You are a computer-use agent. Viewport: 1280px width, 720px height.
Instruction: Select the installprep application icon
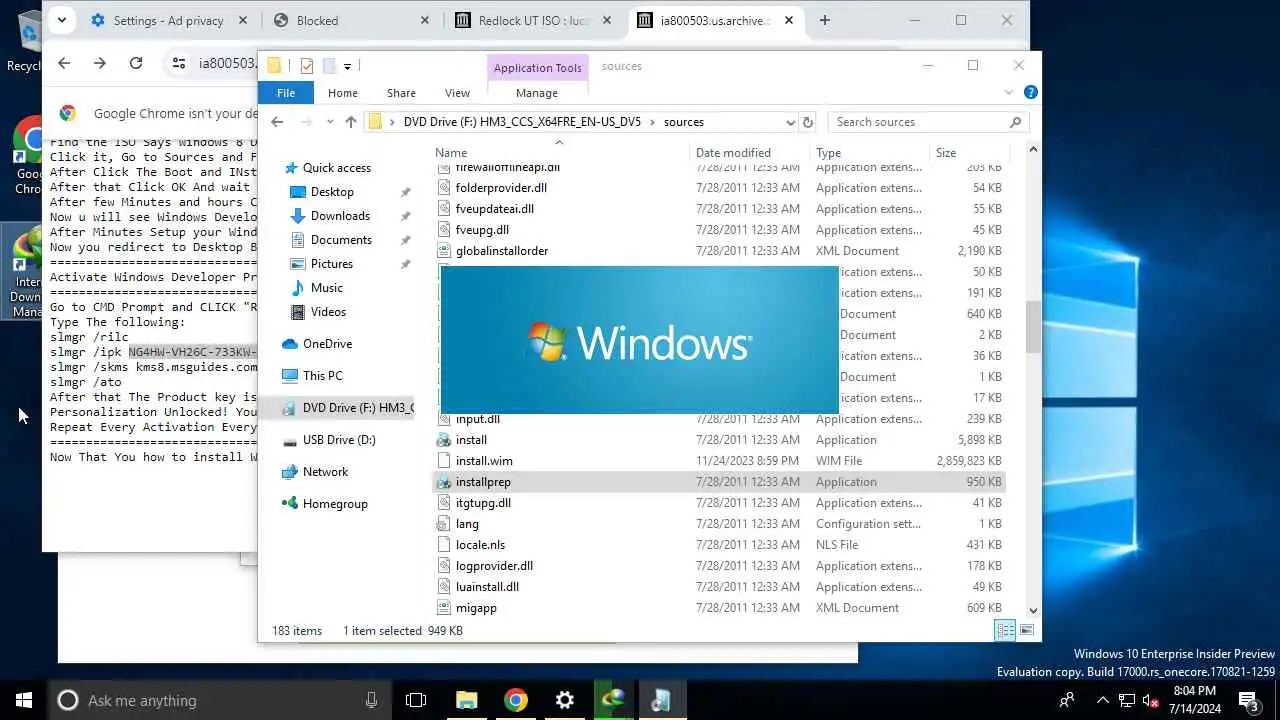[445, 482]
